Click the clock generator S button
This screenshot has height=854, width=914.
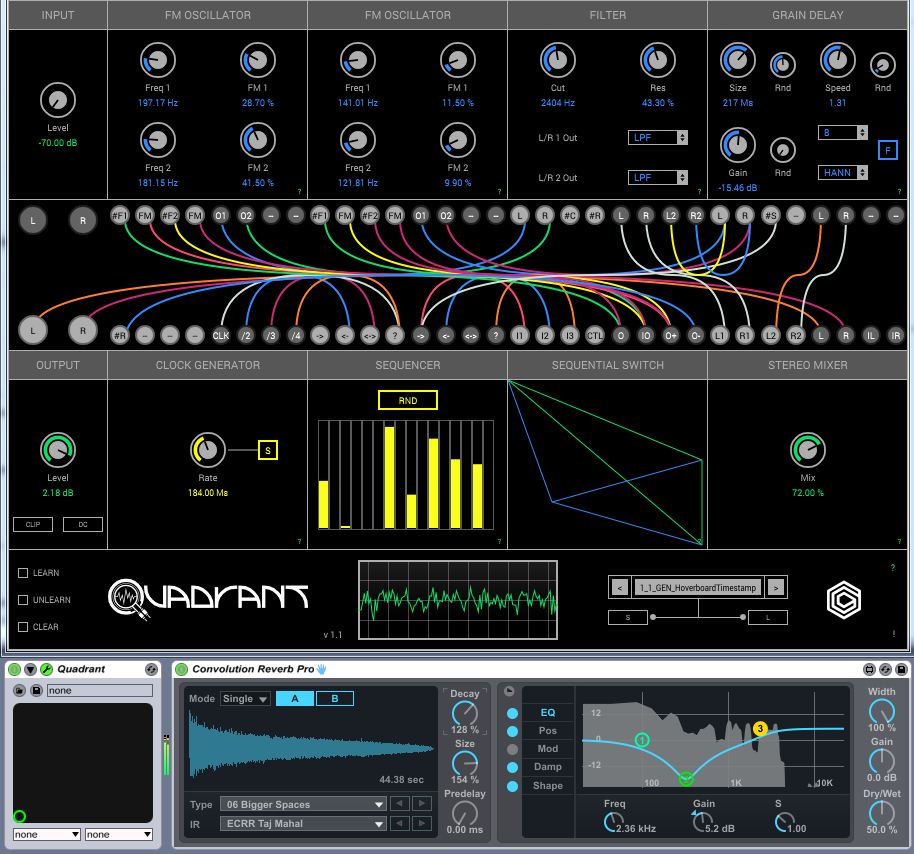click(x=268, y=450)
